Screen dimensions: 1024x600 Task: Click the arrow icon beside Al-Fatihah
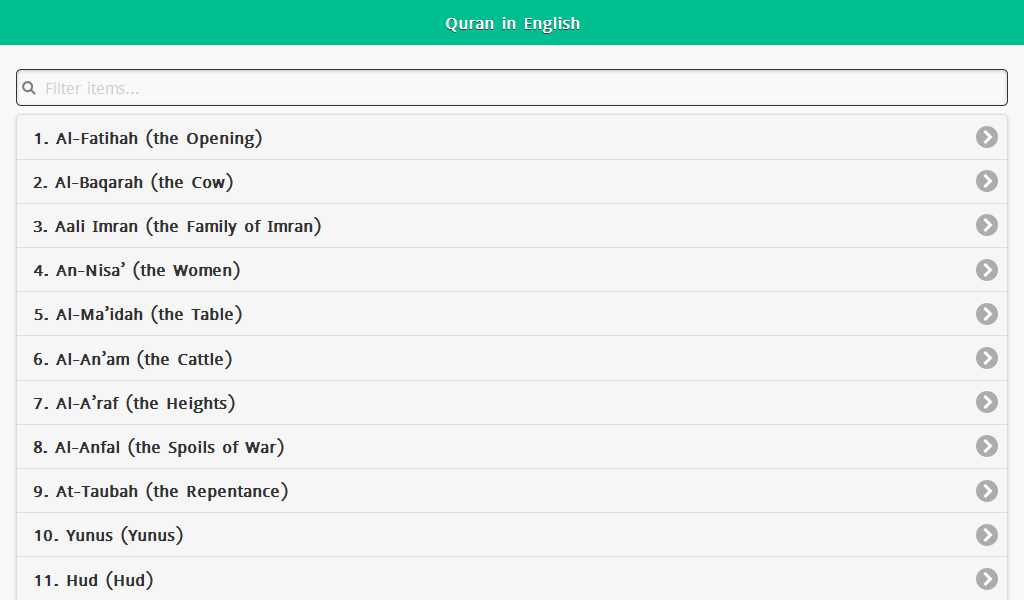pyautogui.click(x=987, y=137)
